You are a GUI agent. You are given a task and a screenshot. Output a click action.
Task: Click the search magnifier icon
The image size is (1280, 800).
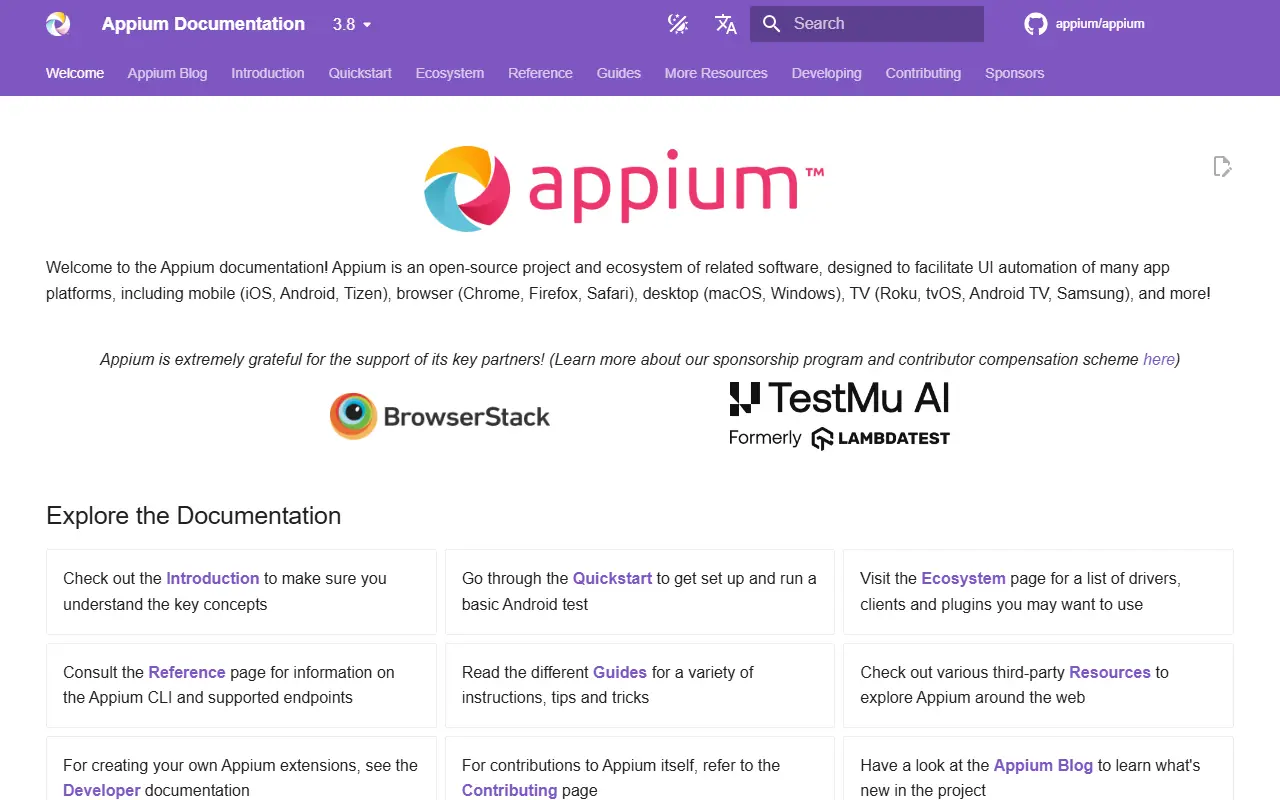pos(771,24)
